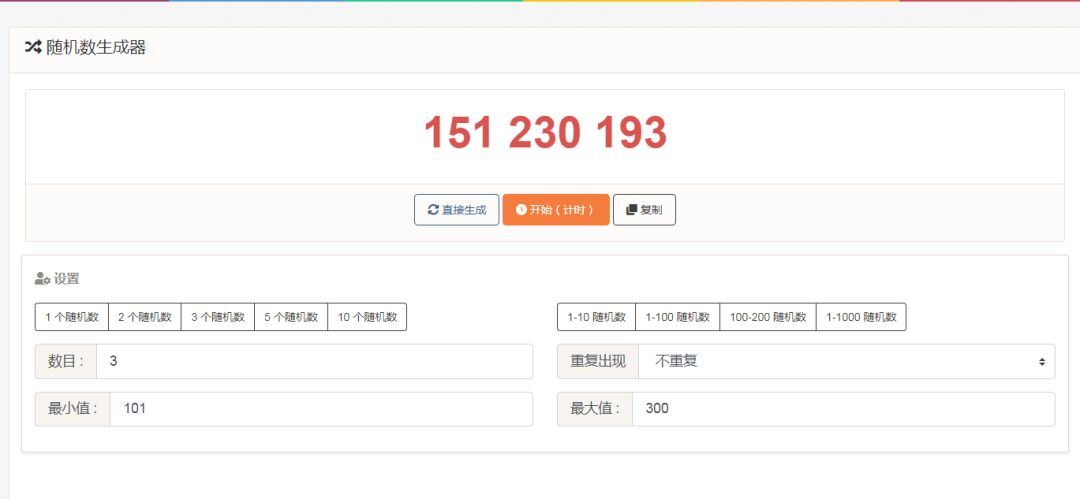Click the 随机数生成器 title text
1080x499 pixels.
pyautogui.click(x=96, y=48)
